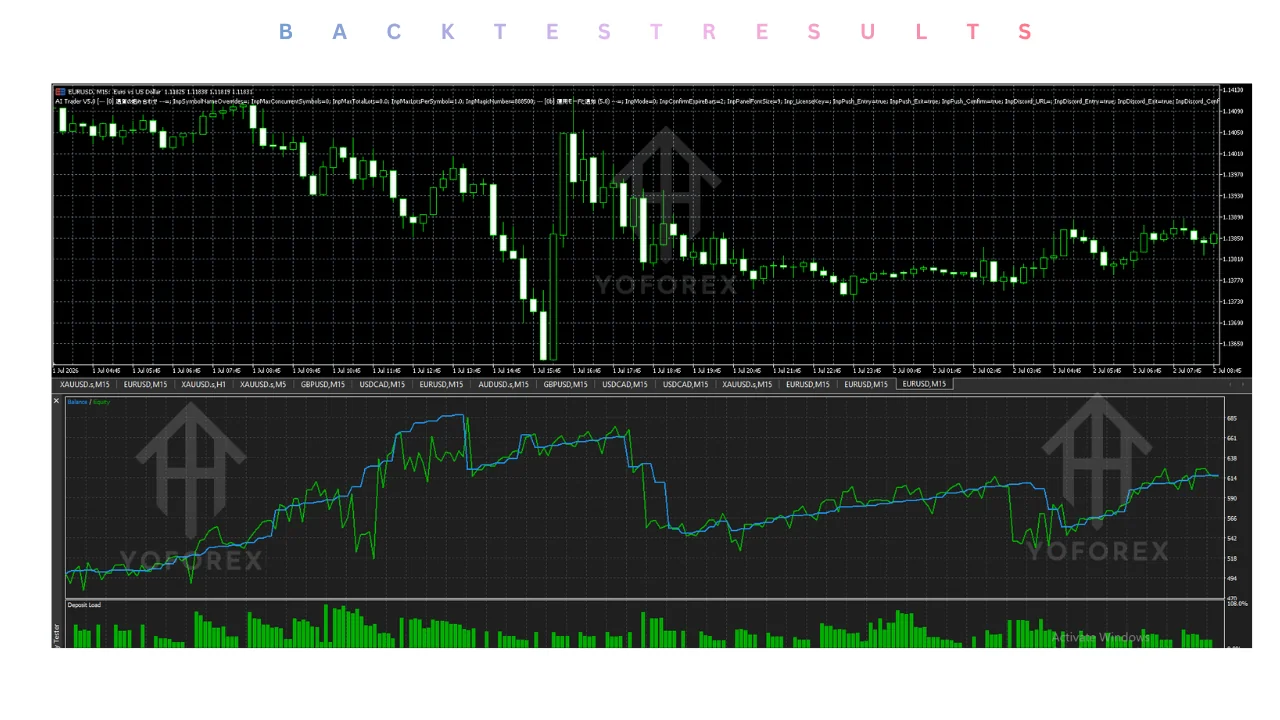
Task: Click the EURUSD chart symbol icon in title
Action: point(58,92)
